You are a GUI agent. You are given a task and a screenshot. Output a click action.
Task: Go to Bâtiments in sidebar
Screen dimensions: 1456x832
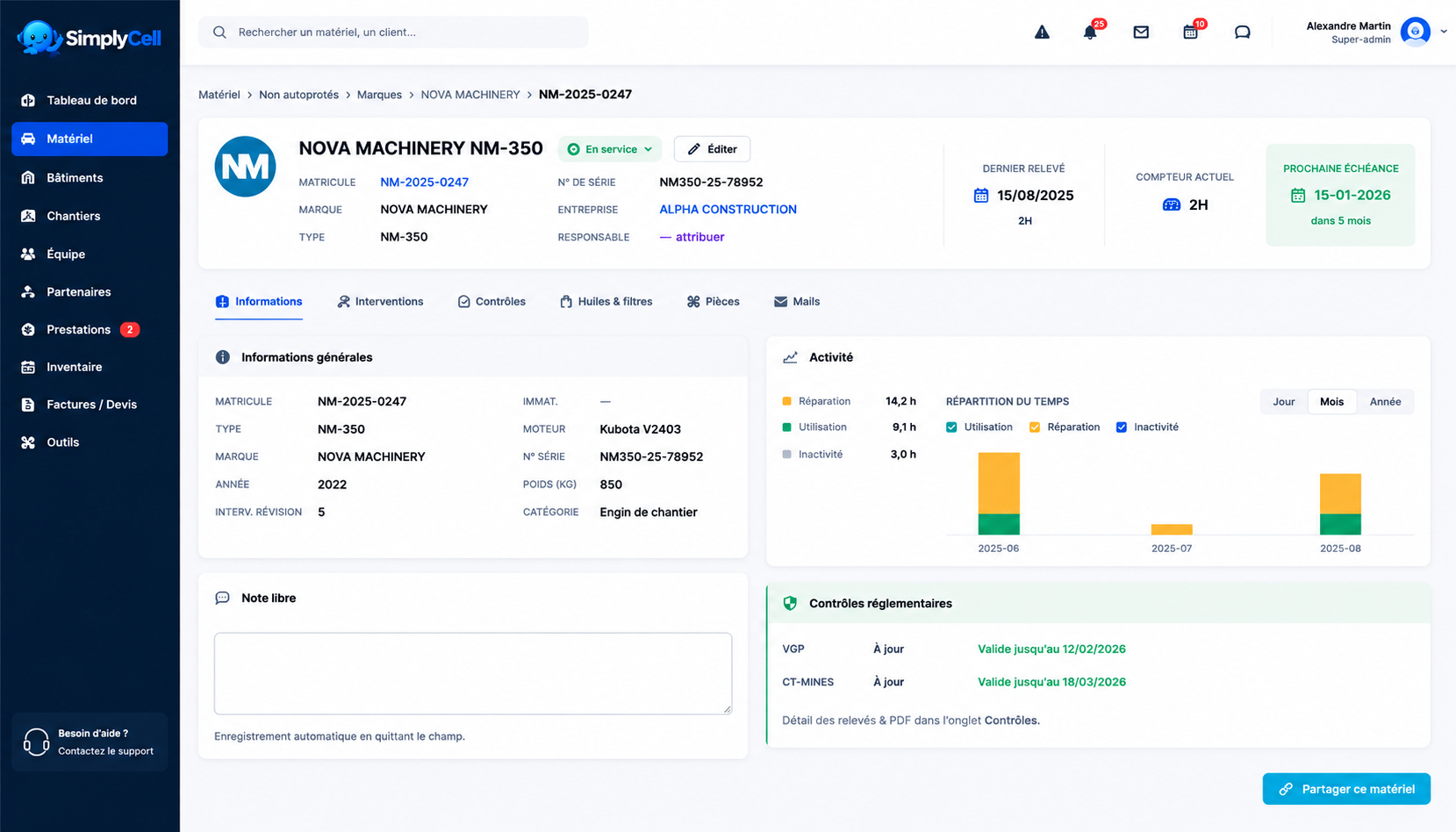(90, 177)
